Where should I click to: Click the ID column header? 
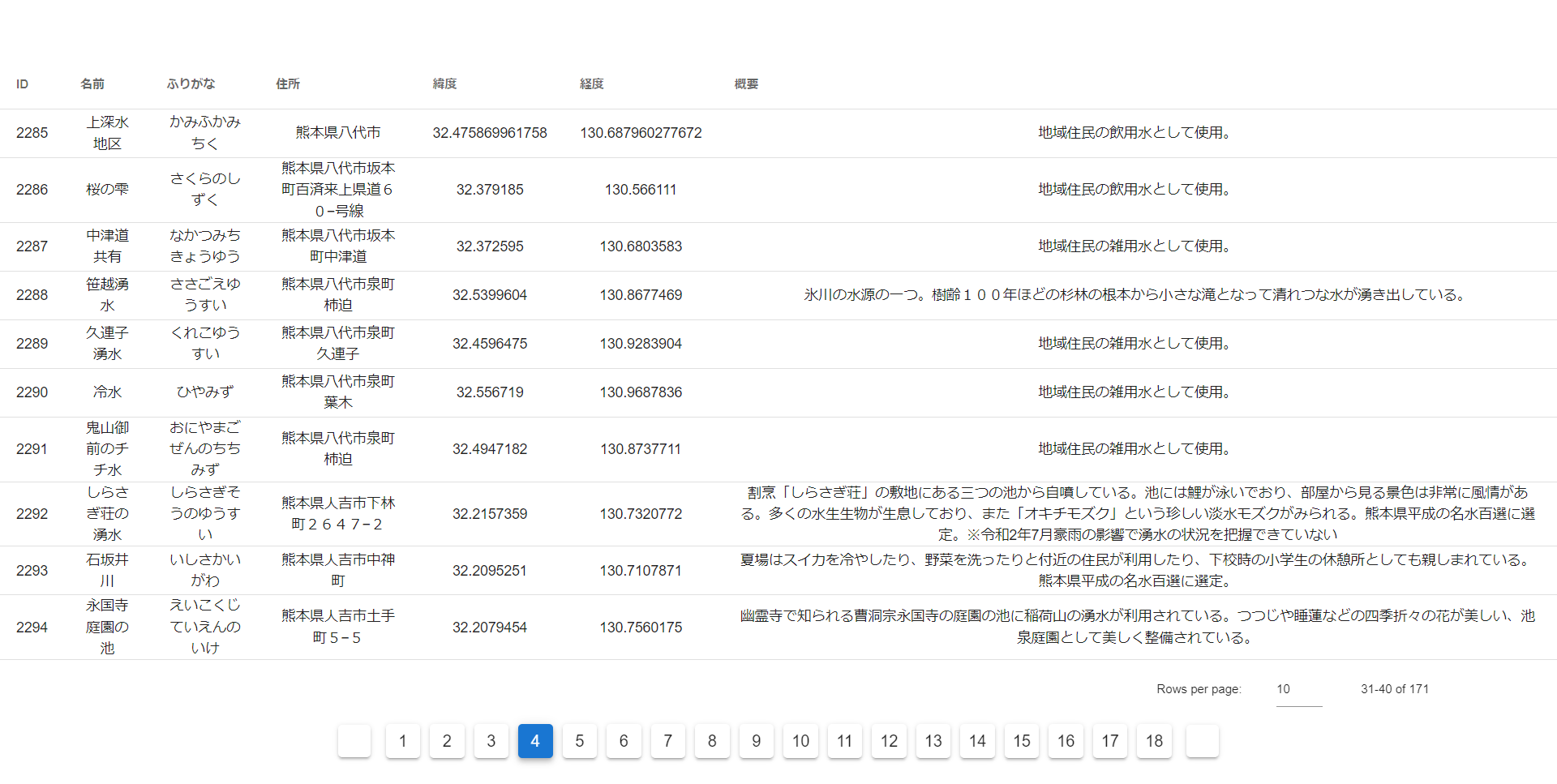23,84
